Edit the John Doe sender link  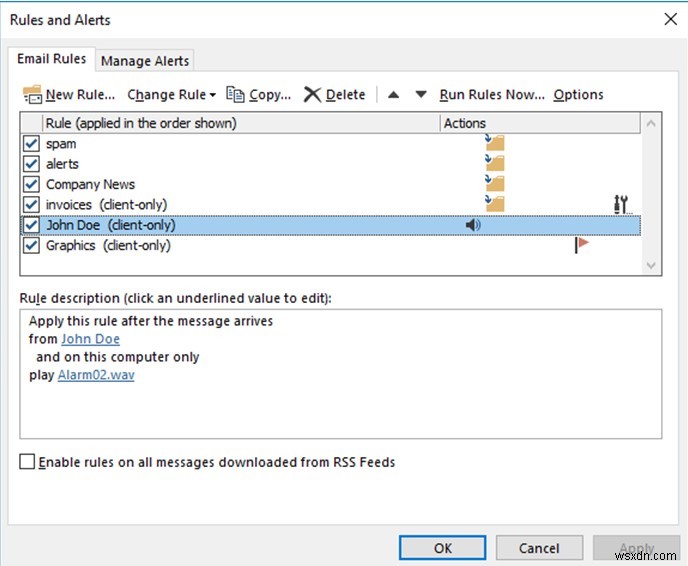click(x=90, y=339)
